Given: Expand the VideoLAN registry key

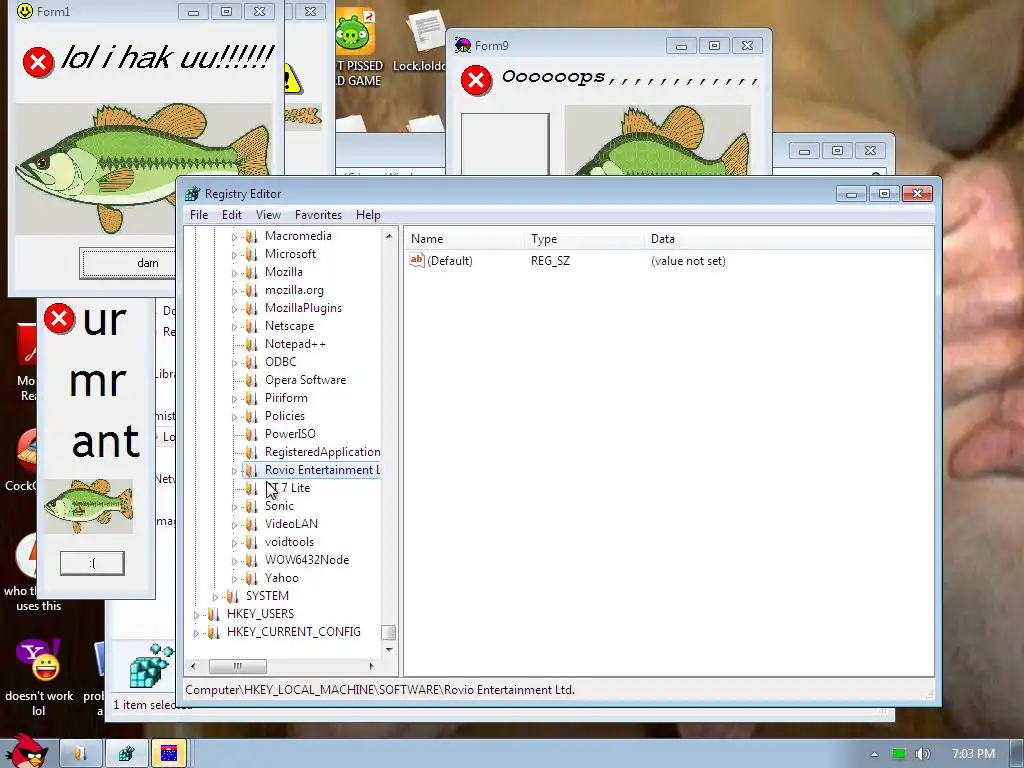Looking at the screenshot, I should [x=234, y=524].
